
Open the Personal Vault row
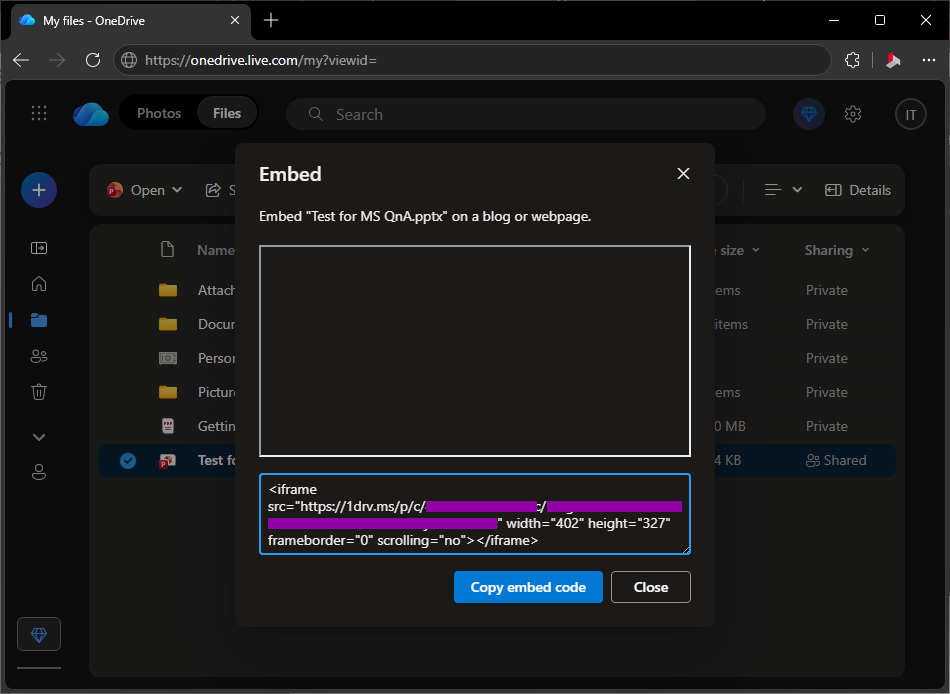pos(497,358)
